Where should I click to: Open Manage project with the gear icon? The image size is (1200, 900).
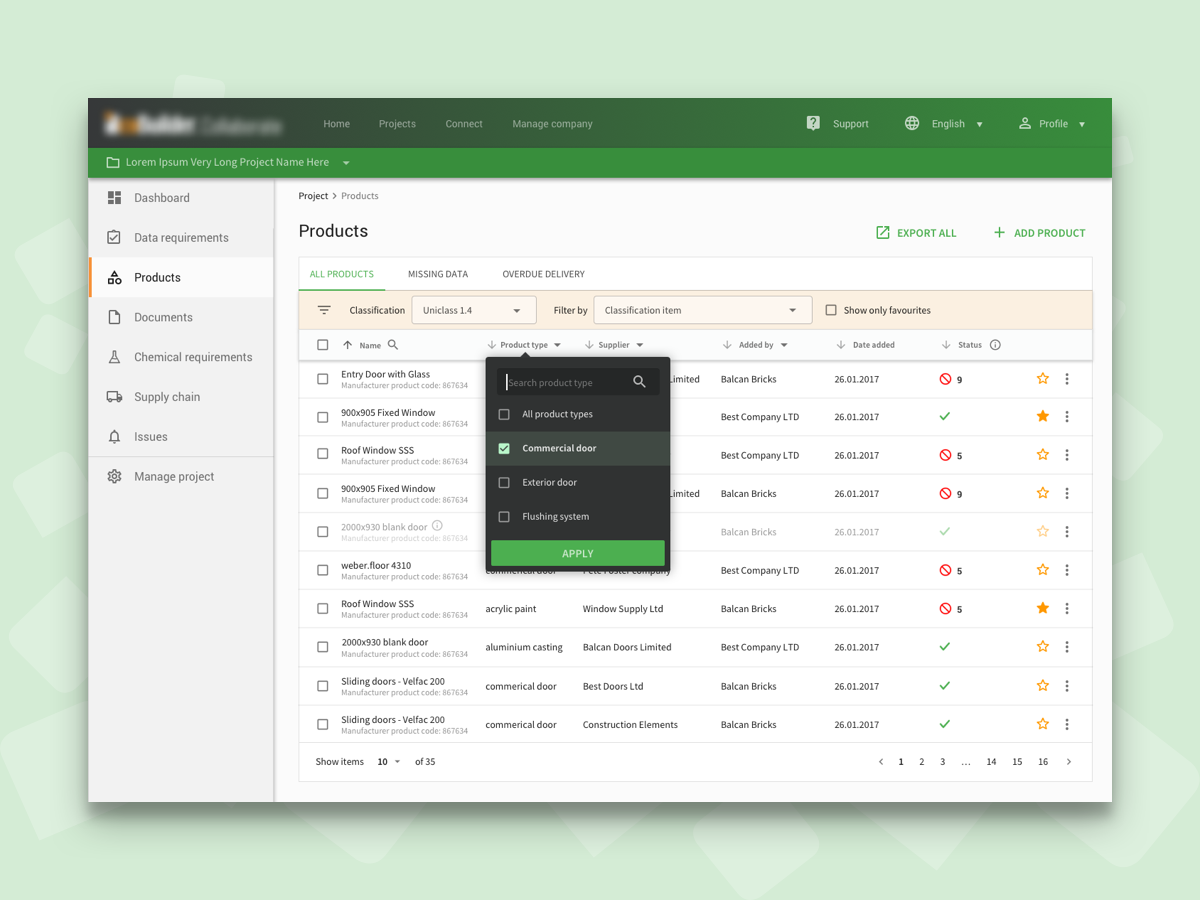click(114, 476)
